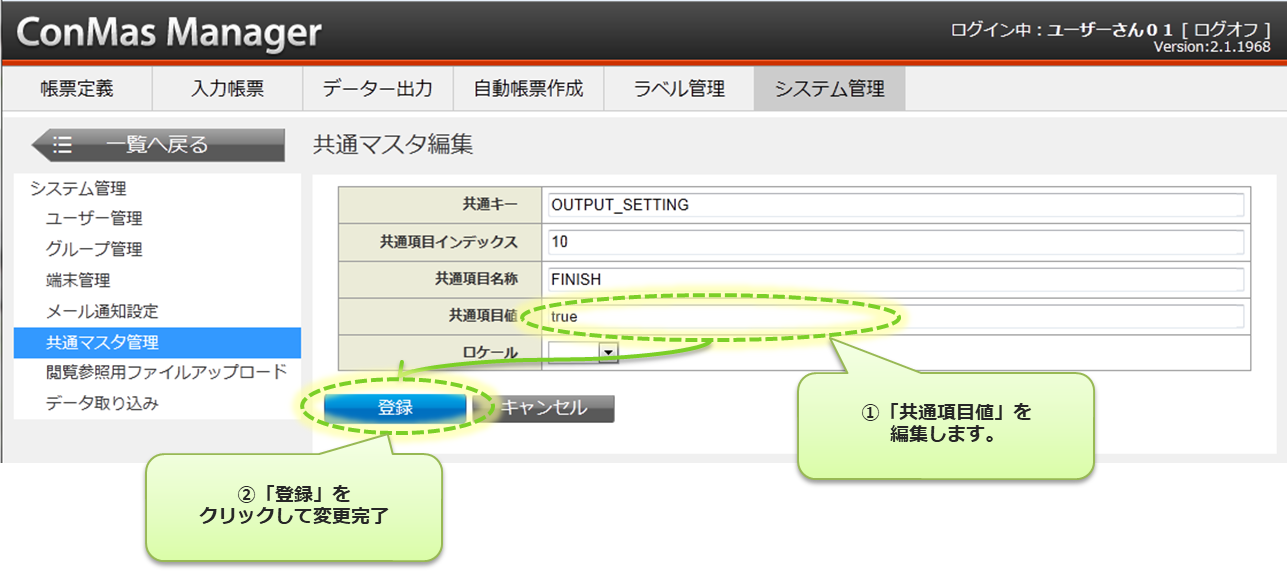The height and width of the screenshot is (572, 1287).
Task: Open グループ管理 in the sidebar
Action: click(94, 250)
